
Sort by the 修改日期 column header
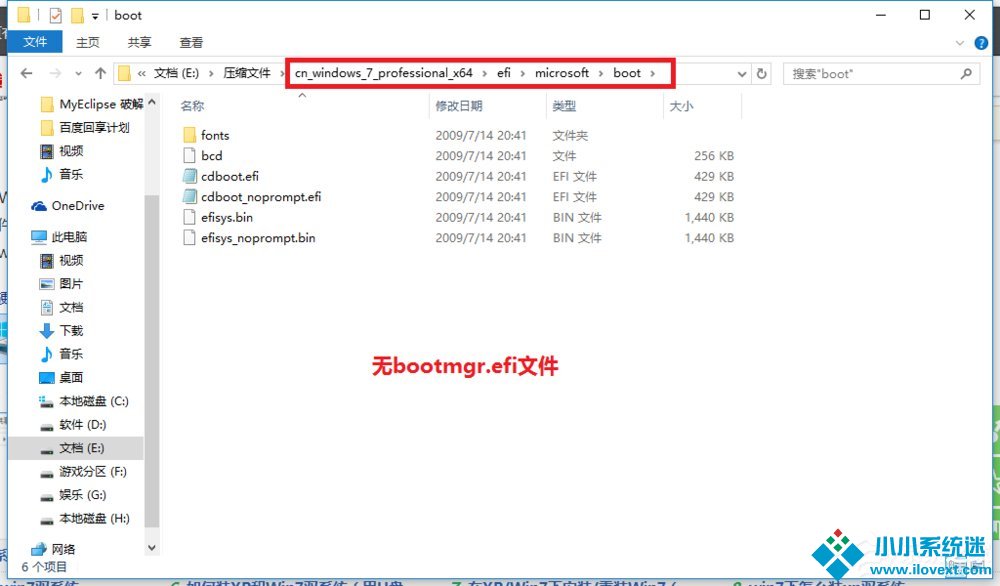[459, 106]
